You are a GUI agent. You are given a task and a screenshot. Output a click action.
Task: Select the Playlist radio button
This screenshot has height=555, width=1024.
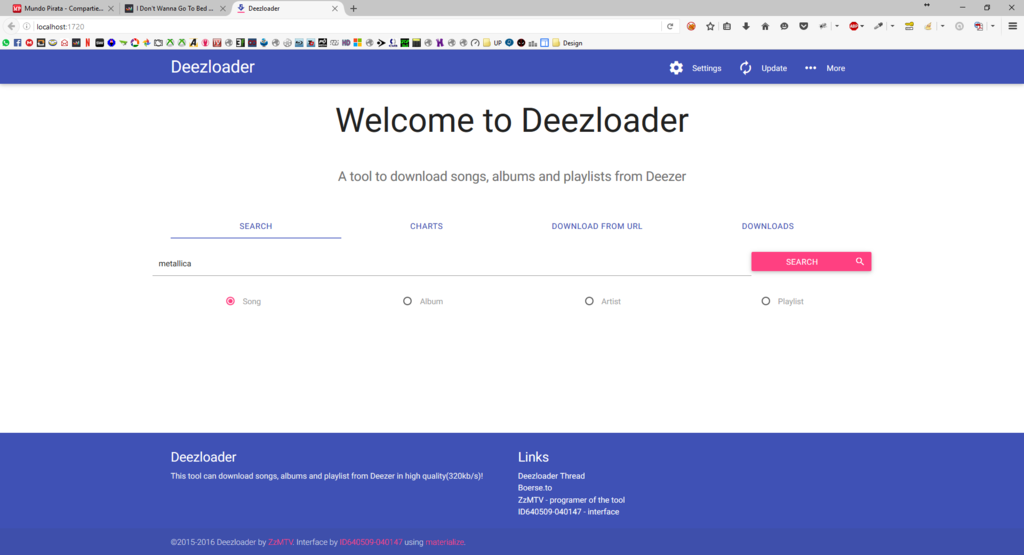tap(765, 301)
